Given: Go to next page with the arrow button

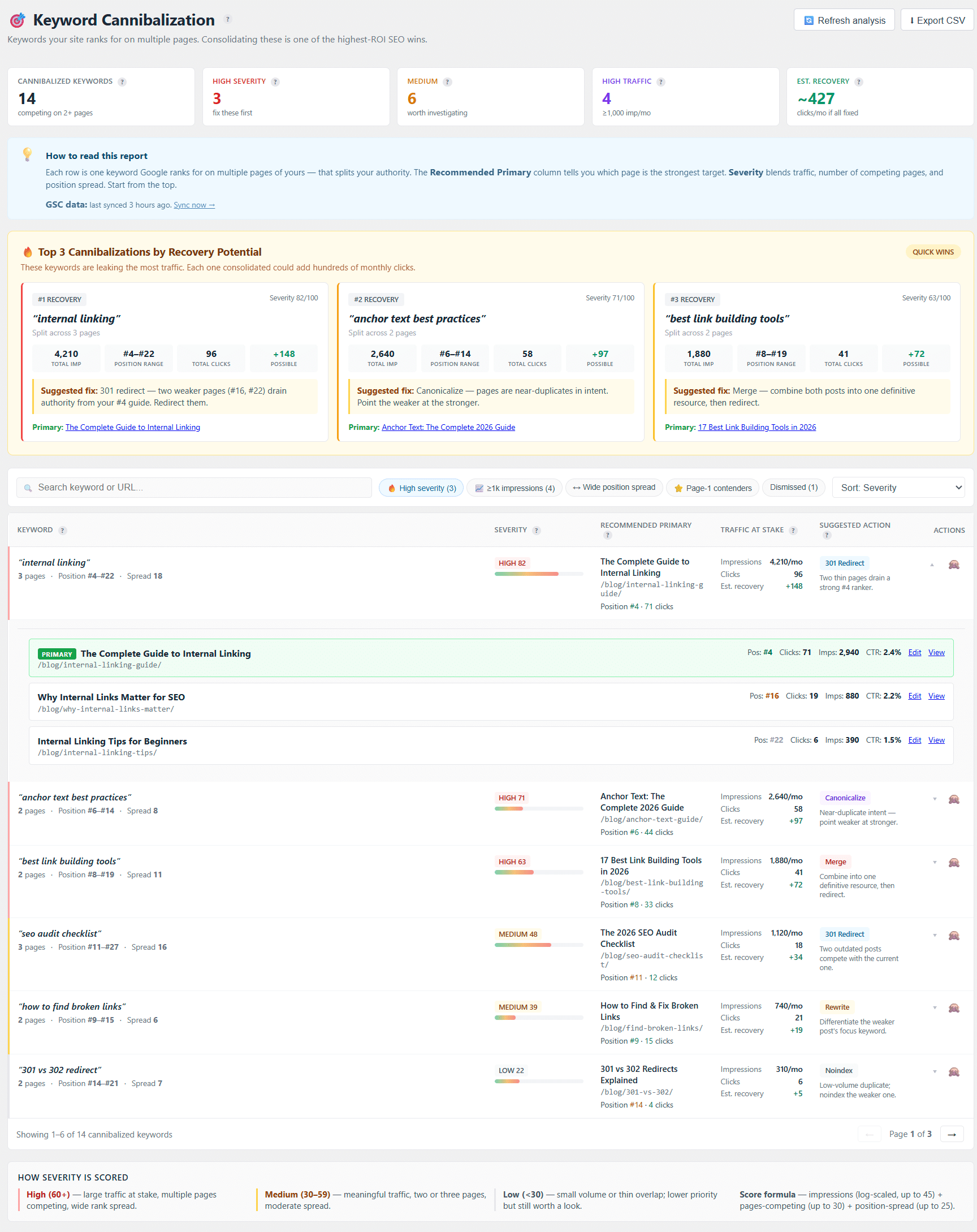Looking at the screenshot, I should (x=952, y=1134).
